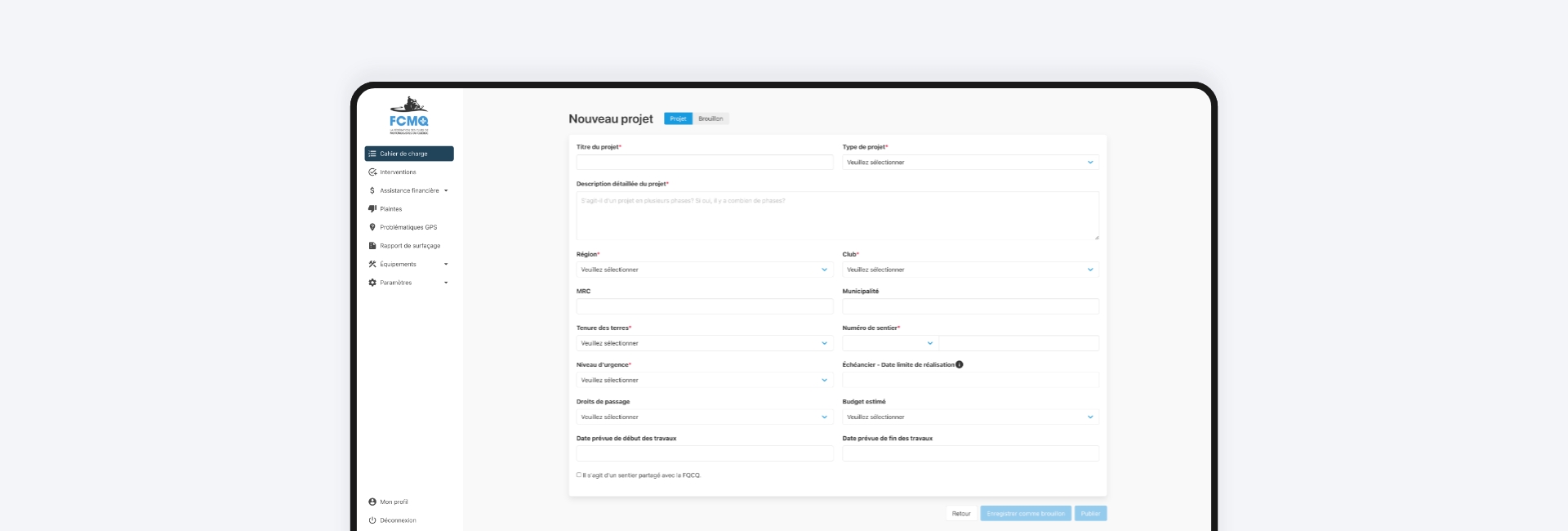Click the Interventions sidebar icon

coord(372,172)
